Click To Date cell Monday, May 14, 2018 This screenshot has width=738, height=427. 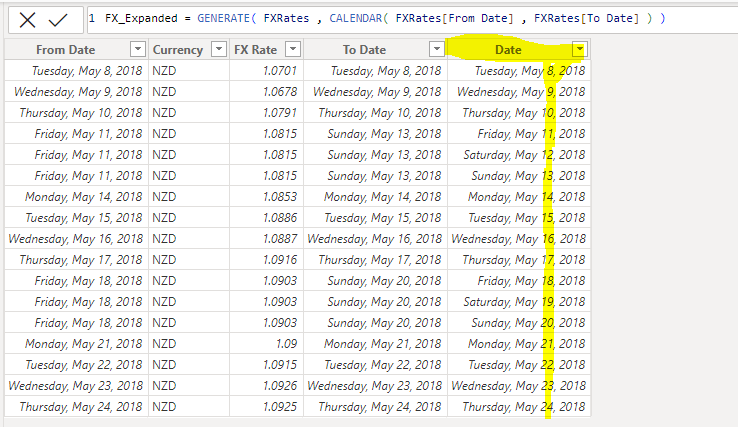click(x=376, y=196)
